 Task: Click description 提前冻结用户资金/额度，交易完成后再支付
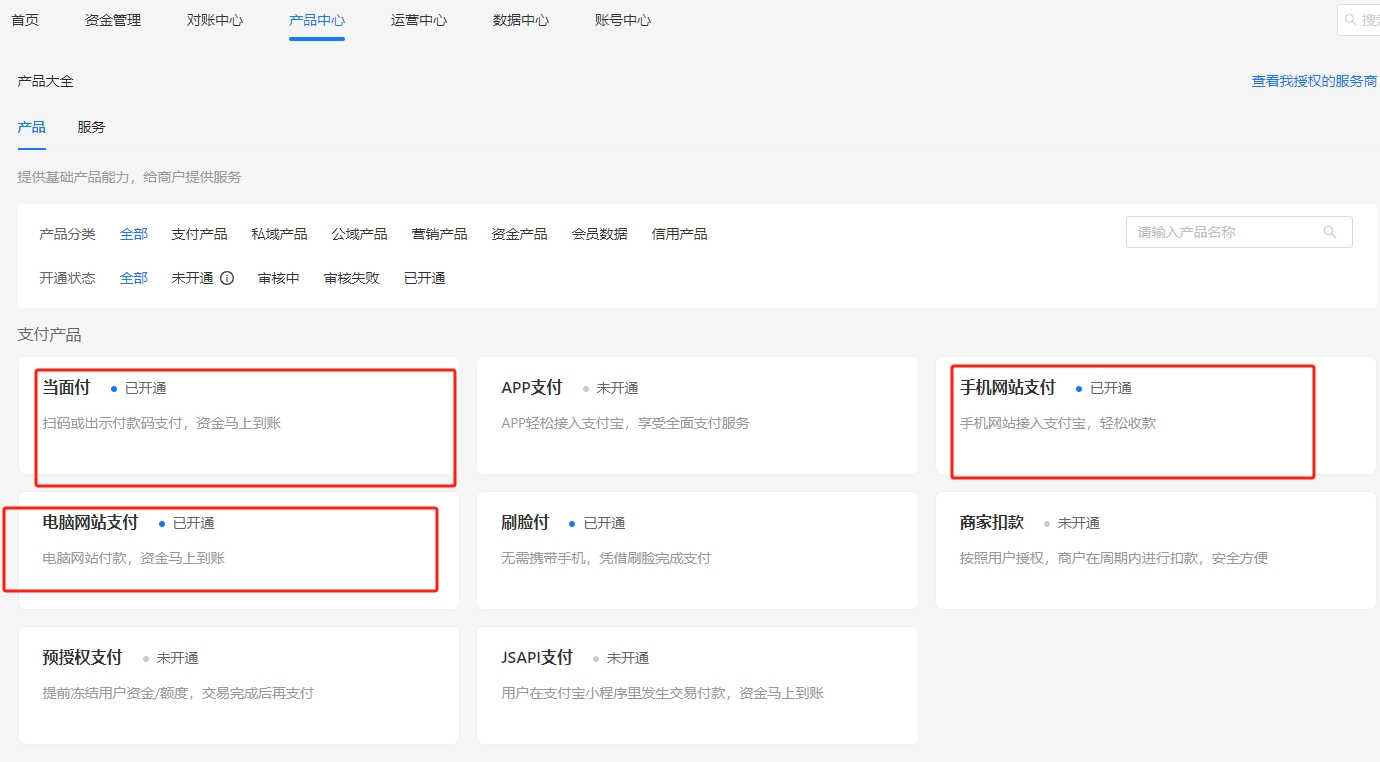[178, 693]
